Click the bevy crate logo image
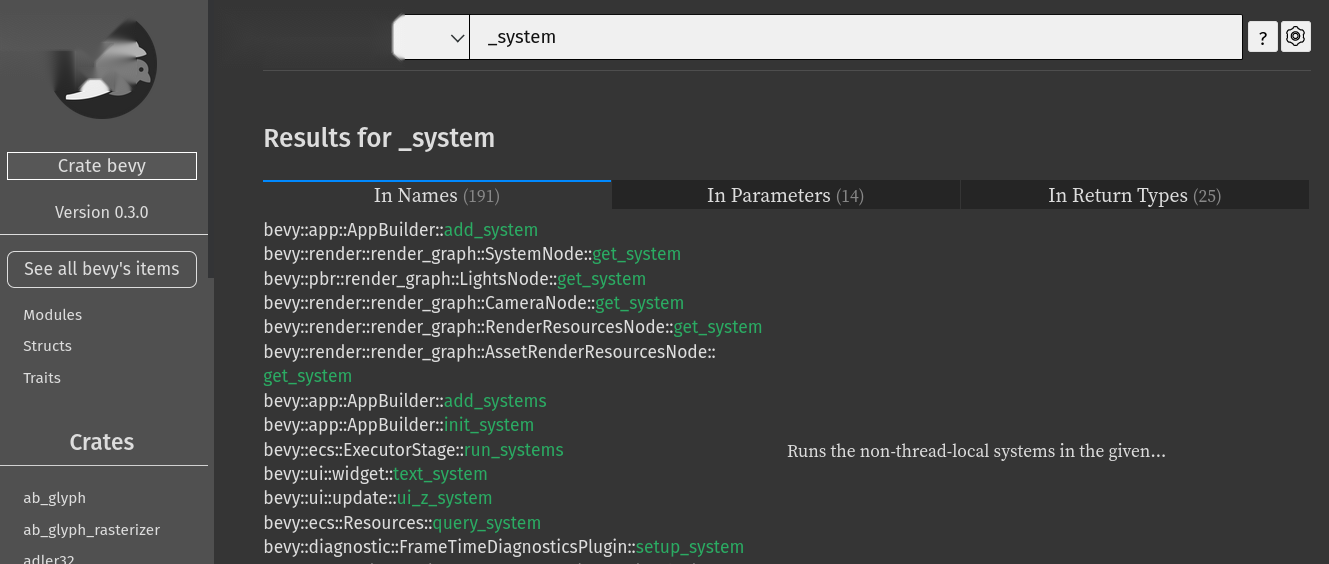Screen dimensions: 1329x564 coord(103,69)
